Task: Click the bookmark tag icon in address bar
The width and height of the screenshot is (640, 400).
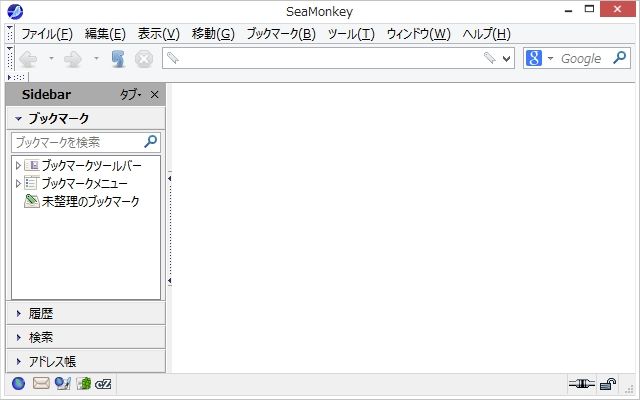Action: [x=489, y=58]
